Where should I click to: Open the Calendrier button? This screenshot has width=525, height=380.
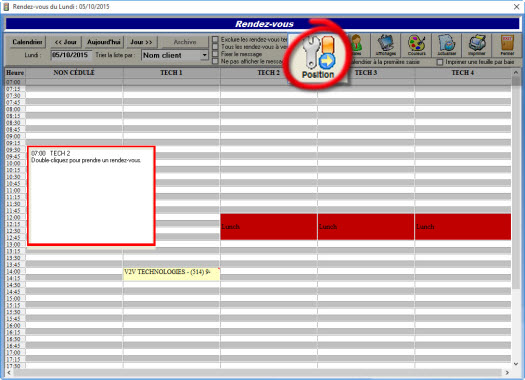click(27, 42)
